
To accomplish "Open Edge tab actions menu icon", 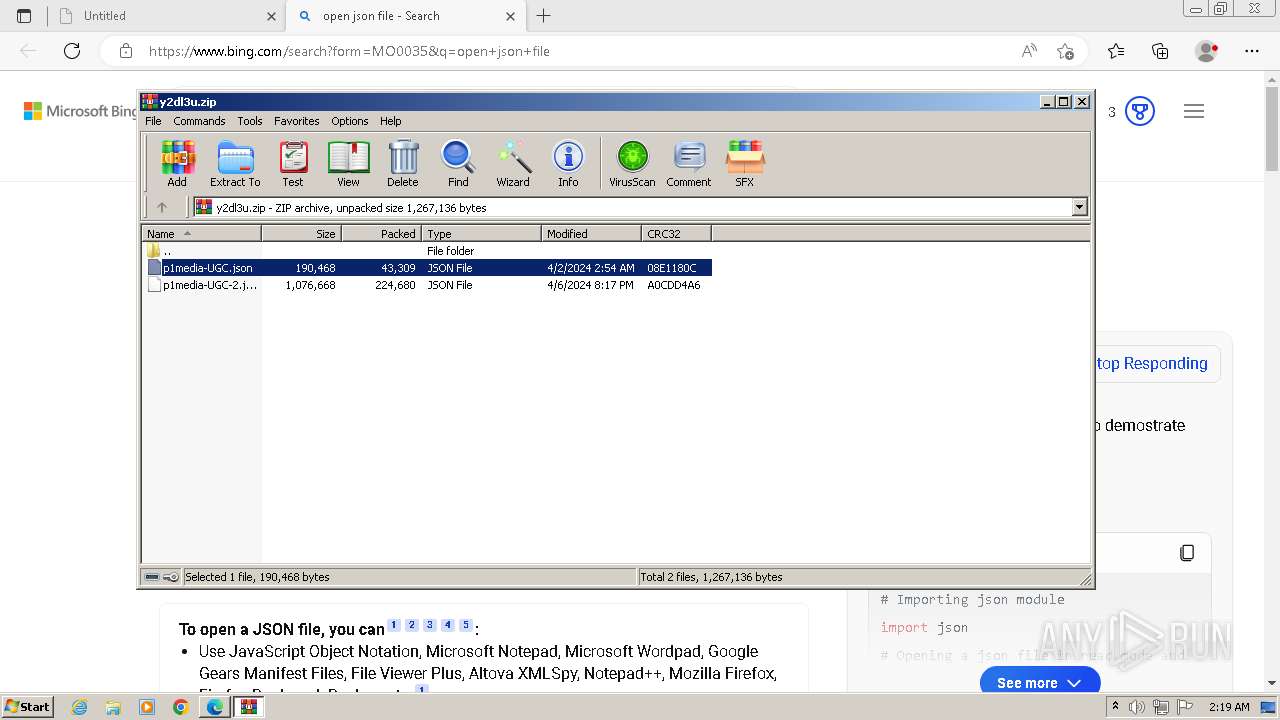I will coord(24,16).
